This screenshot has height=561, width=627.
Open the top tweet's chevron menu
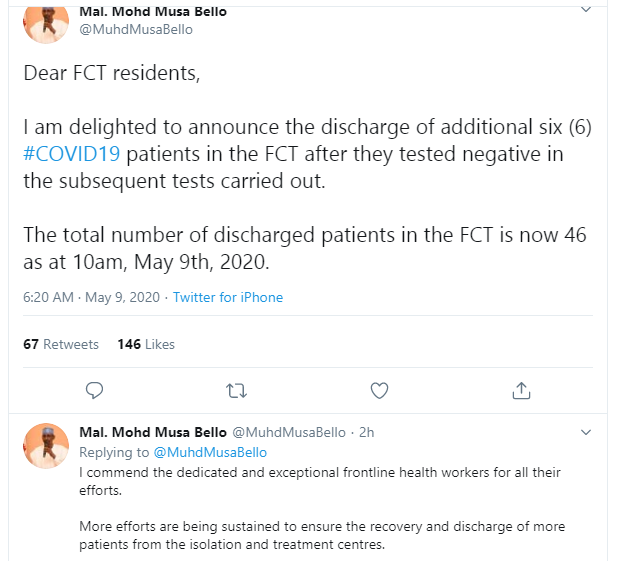pyautogui.click(x=586, y=10)
